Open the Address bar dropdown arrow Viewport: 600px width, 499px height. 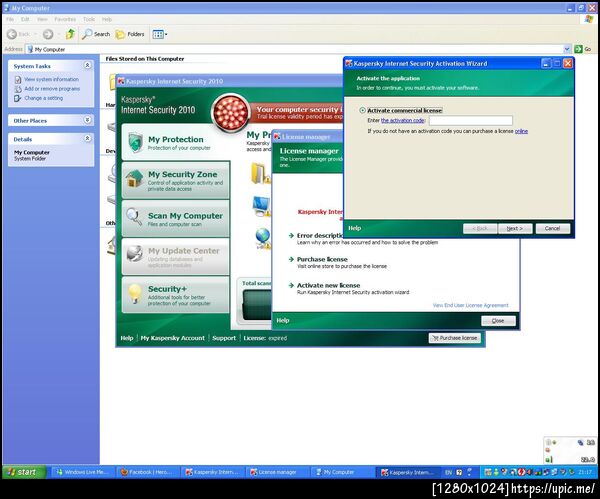pos(567,49)
